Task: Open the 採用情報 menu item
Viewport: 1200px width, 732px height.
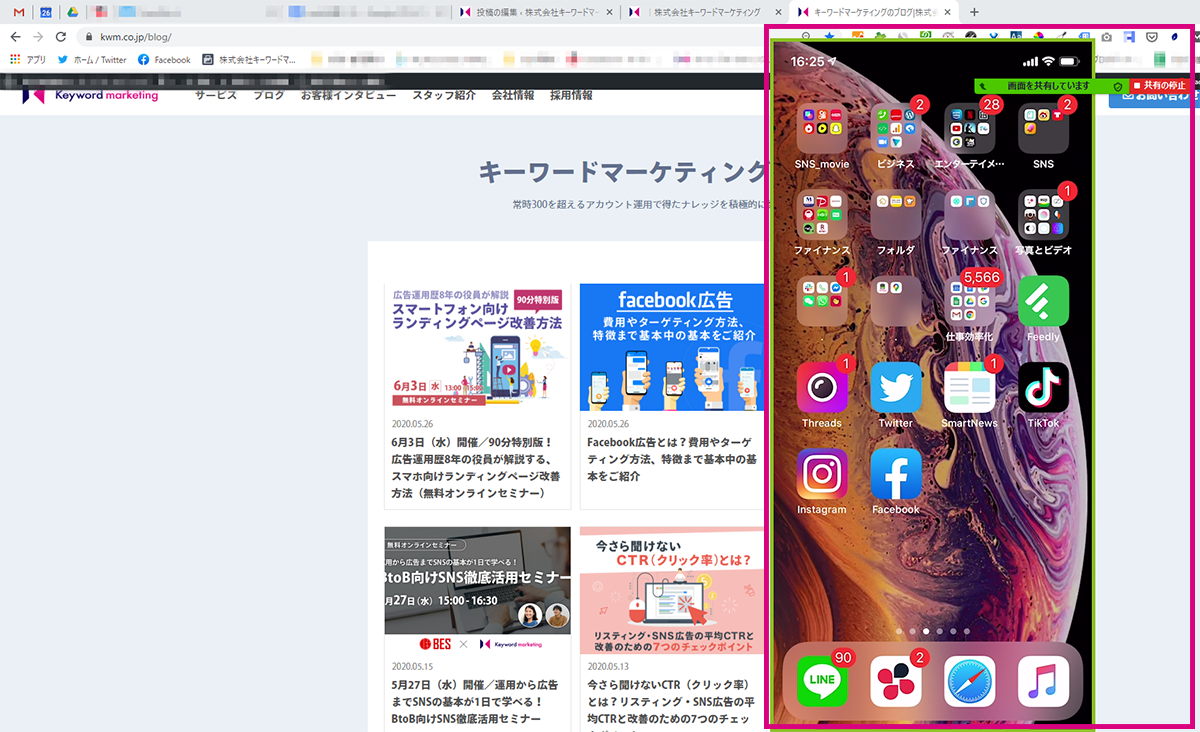Action: (x=571, y=95)
